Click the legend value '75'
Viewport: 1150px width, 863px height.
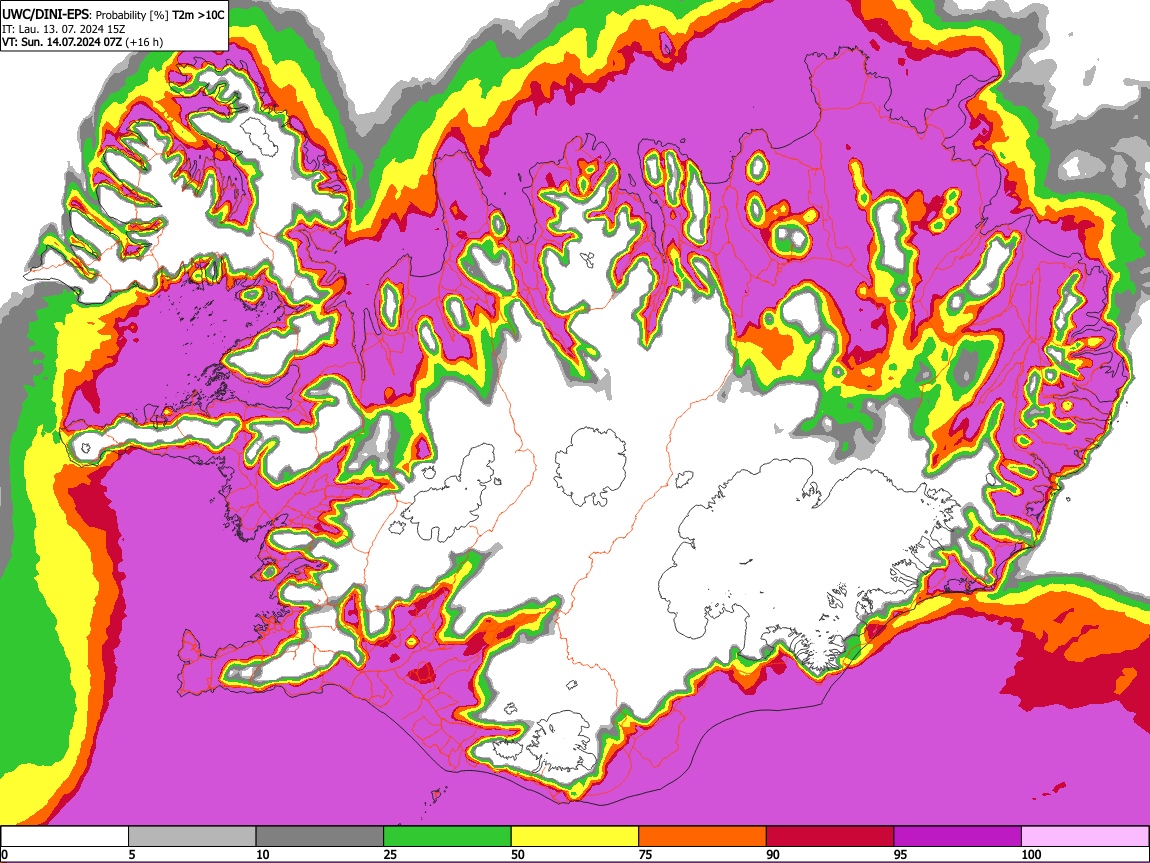(x=645, y=854)
